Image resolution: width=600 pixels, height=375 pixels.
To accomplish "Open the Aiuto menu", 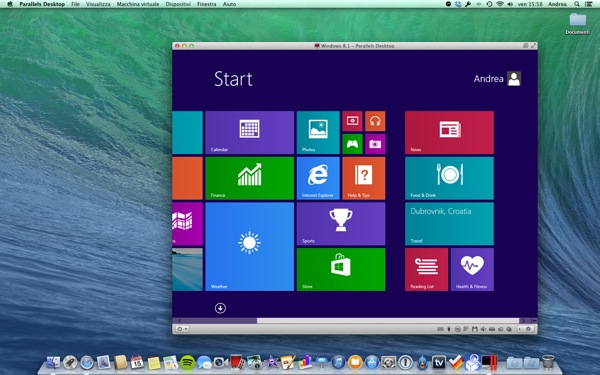I will pyautogui.click(x=229, y=4).
